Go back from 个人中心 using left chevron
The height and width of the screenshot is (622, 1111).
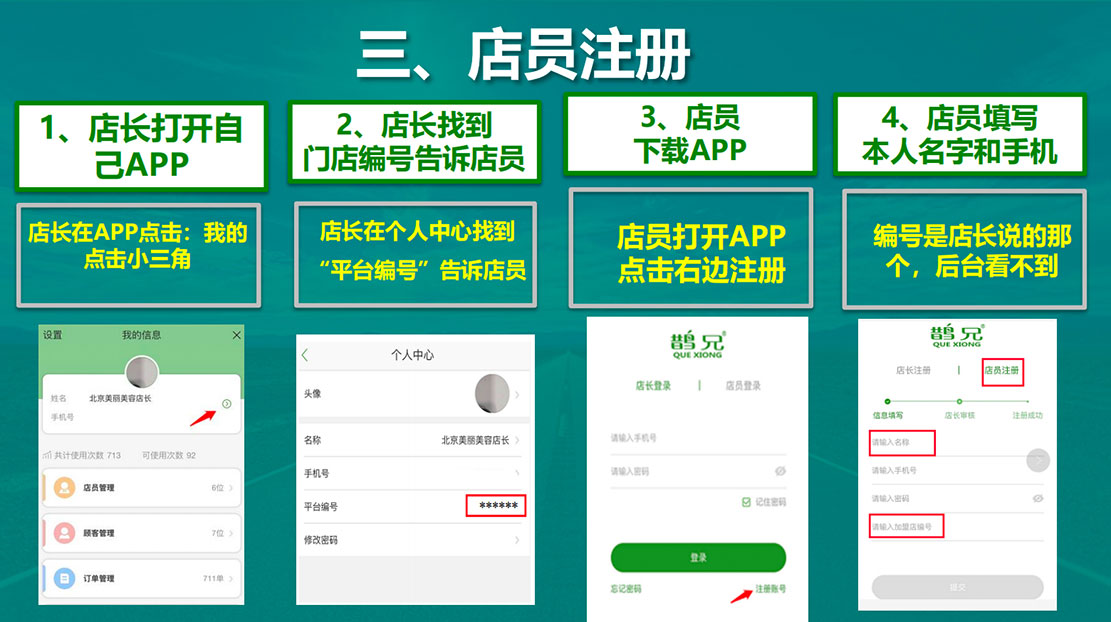(x=305, y=355)
